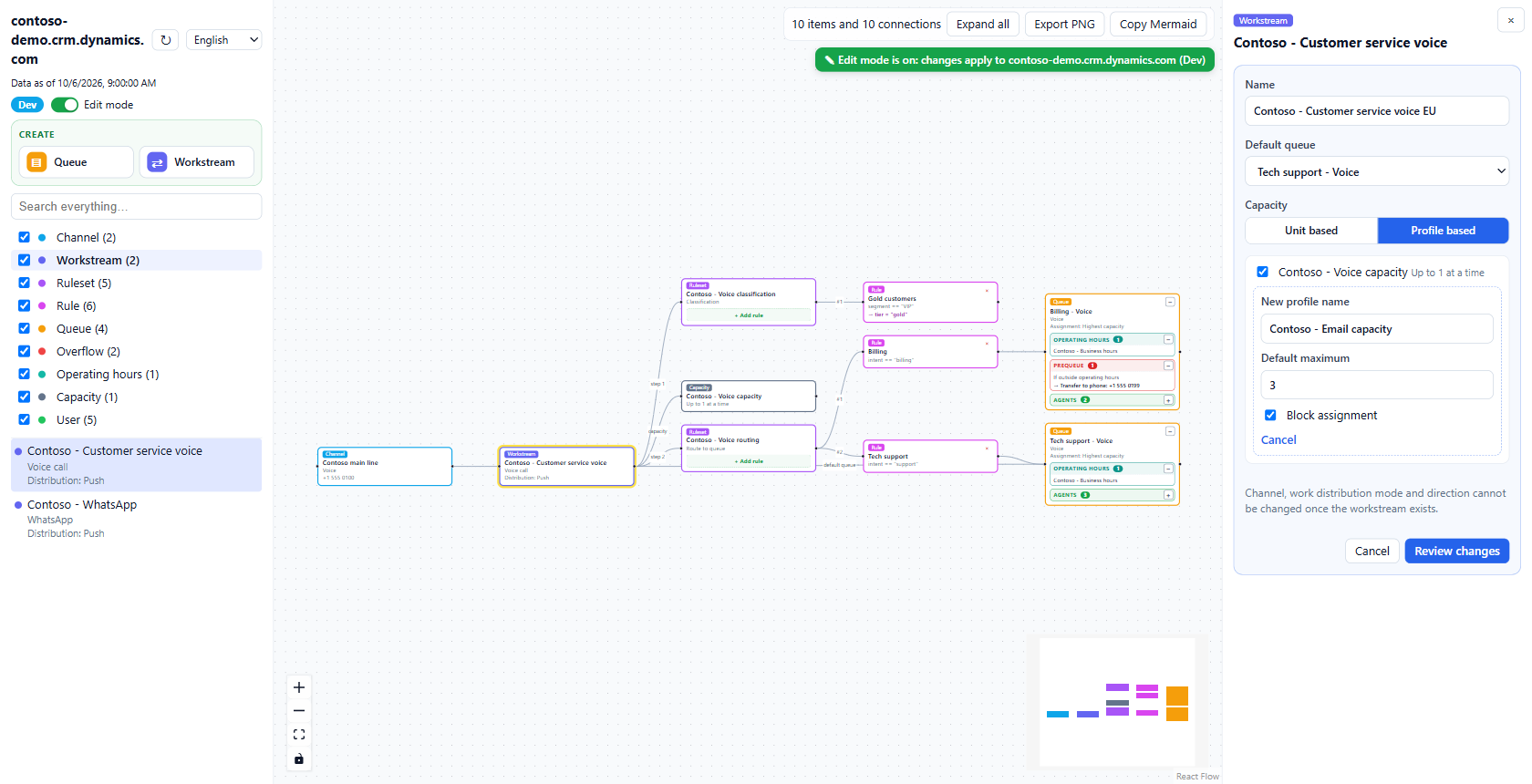Expand Tech support - Voice agents section
Viewport: 1532px width, 784px height.
tap(1168, 495)
